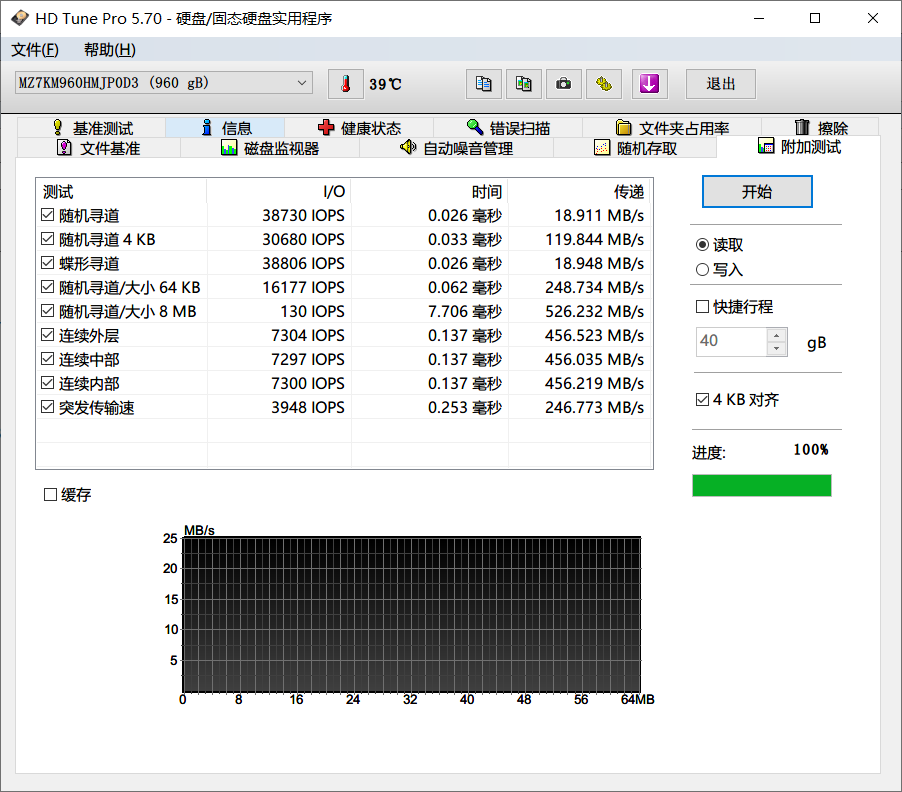Click the 7.706 毫秒 time value
The height and width of the screenshot is (792, 902).
[465, 311]
